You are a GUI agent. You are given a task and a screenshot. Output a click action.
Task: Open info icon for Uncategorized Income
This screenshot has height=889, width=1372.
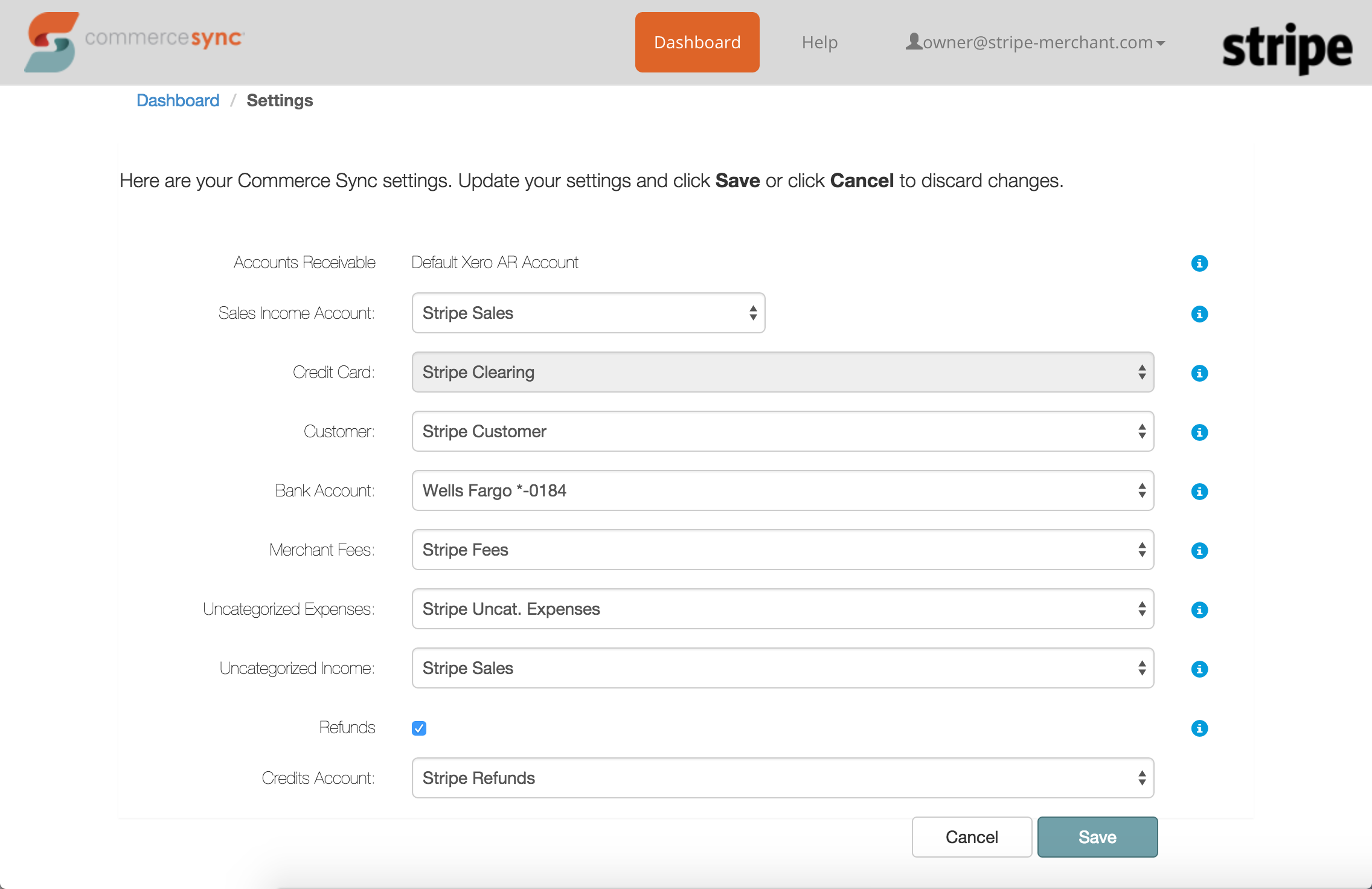point(1199,669)
